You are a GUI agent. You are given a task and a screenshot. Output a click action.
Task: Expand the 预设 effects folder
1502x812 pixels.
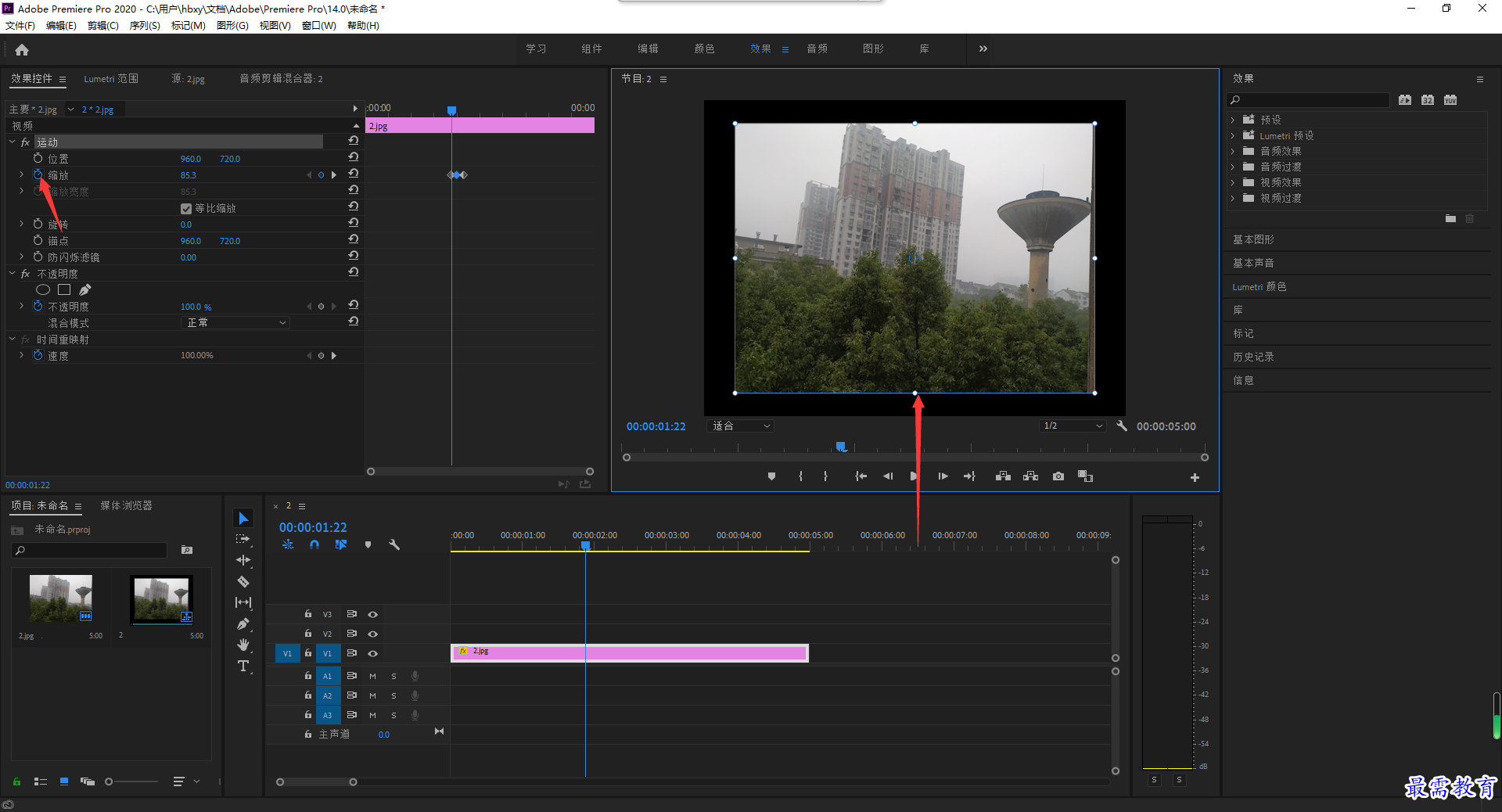[x=1232, y=120]
